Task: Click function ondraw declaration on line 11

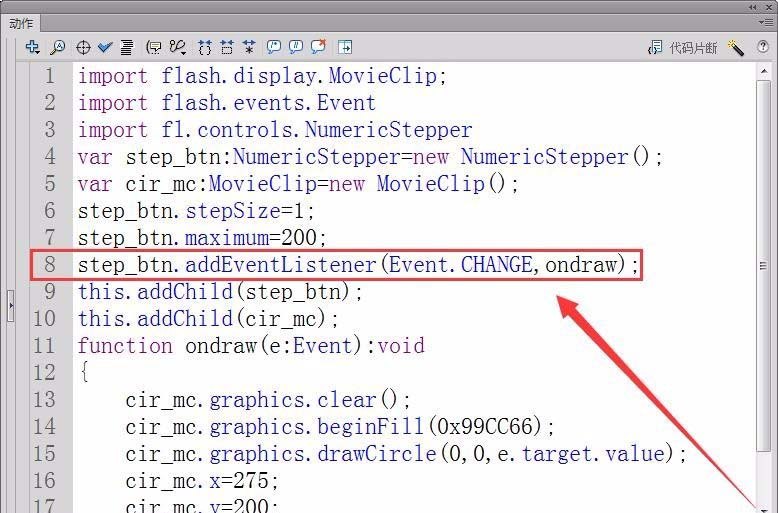Action: pos(251,346)
